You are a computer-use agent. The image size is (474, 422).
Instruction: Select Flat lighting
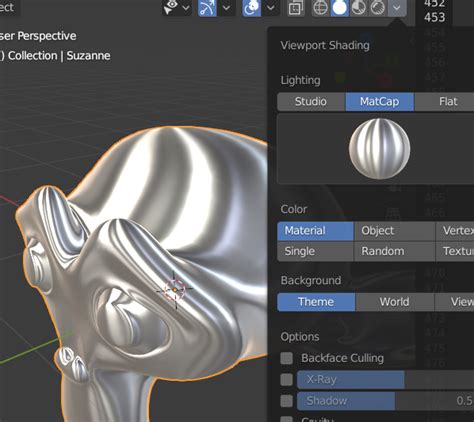coord(444,102)
